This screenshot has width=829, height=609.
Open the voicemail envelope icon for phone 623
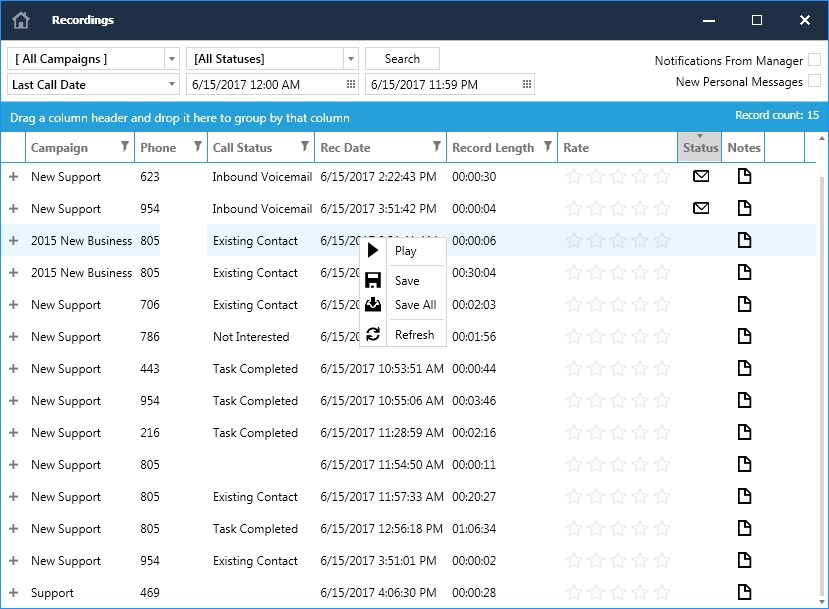(701, 177)
